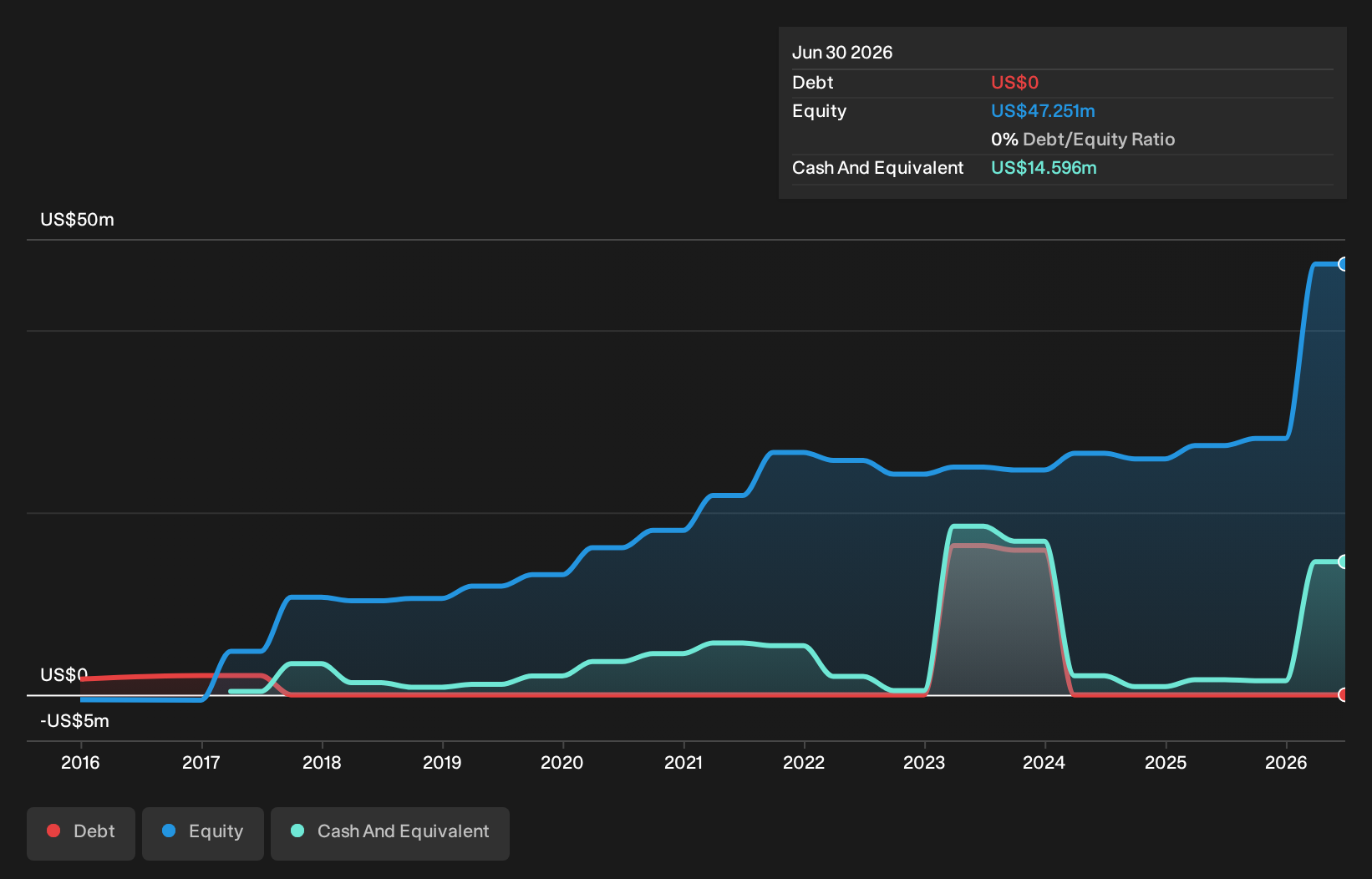Select the Equity endpoint marker on the chart
1372x879 pixels.
coord(1343,264)
